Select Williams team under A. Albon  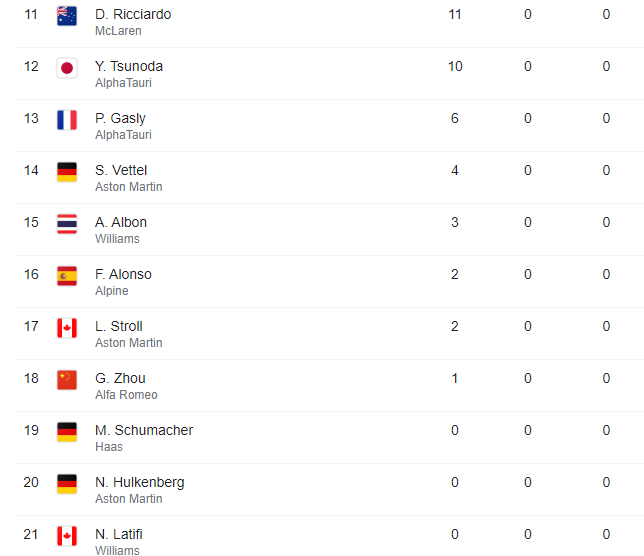click(117, 239)
